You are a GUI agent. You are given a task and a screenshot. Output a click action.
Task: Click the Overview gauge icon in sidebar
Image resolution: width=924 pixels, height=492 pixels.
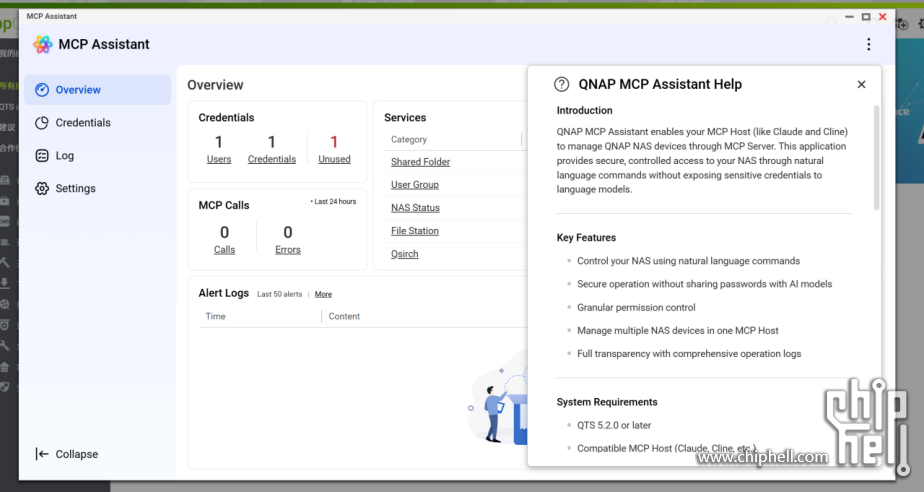42,90
